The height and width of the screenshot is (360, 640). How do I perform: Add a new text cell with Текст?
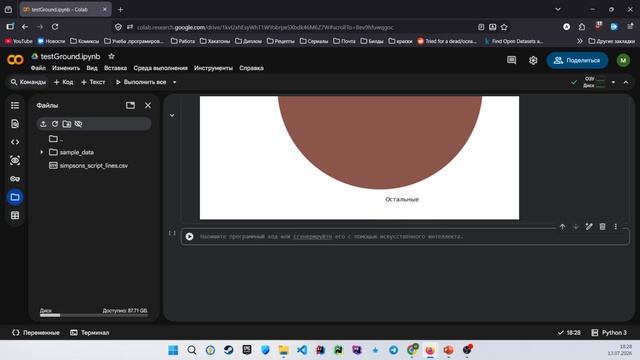tap(93, 82)
